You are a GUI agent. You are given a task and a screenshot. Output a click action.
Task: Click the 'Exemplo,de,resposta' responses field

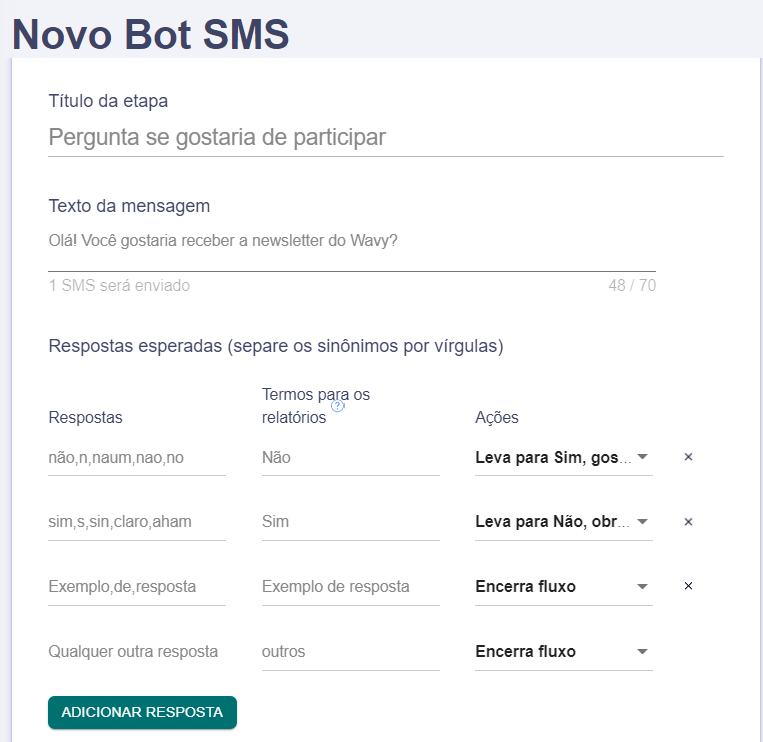pyautogui.click(x=137, y=587)
